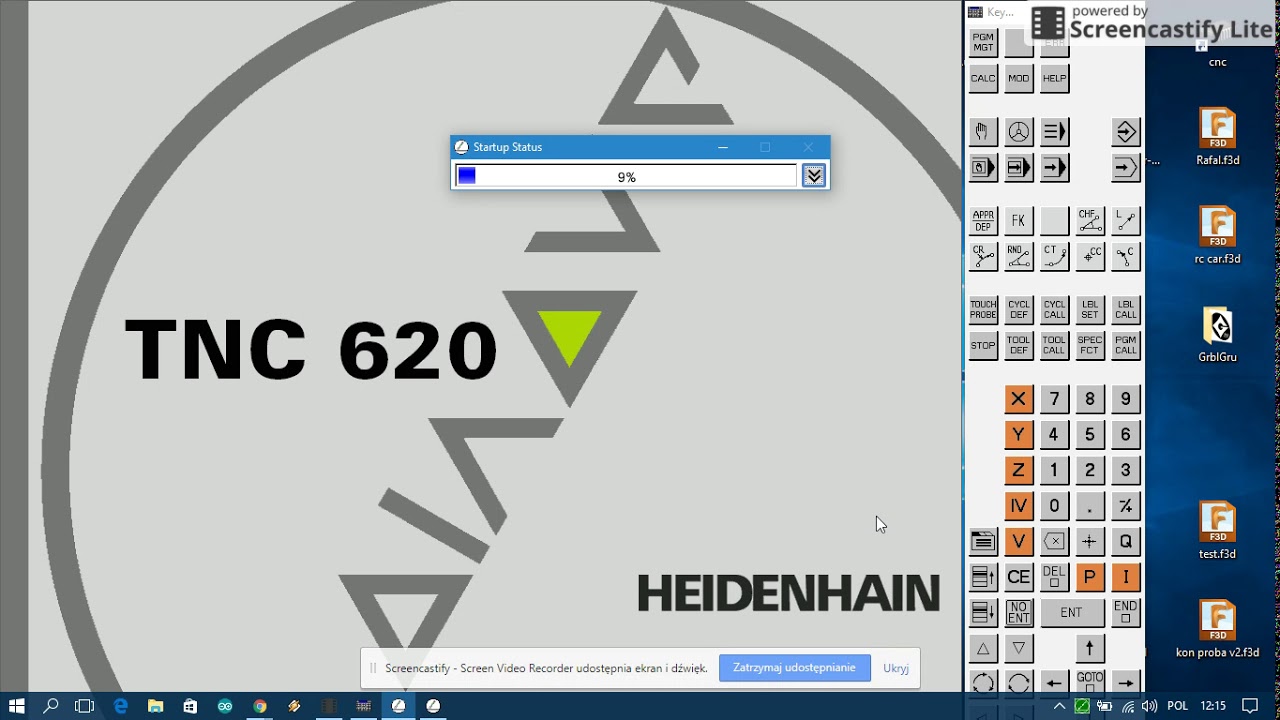Click the plus/minus sign key
The image size is (1280, 720).
pos(1126,506)
